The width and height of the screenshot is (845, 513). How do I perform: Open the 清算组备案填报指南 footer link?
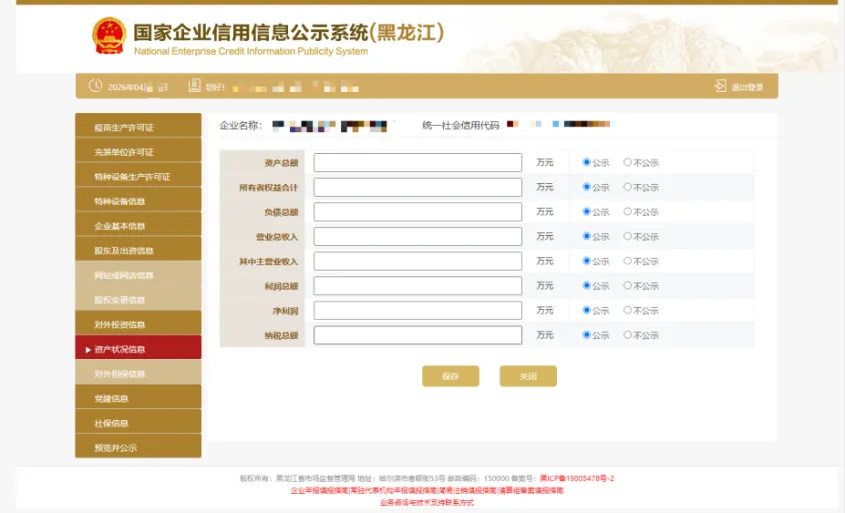coord(531,490)
